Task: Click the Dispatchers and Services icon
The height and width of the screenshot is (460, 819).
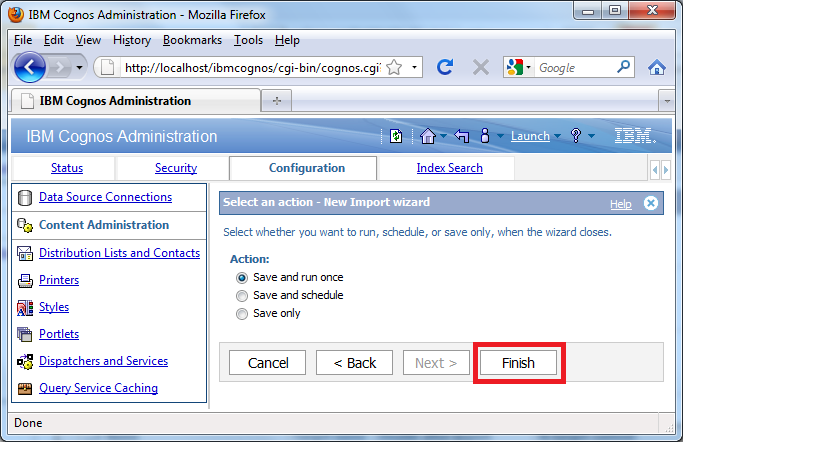Action: click(x=25, y=361)
